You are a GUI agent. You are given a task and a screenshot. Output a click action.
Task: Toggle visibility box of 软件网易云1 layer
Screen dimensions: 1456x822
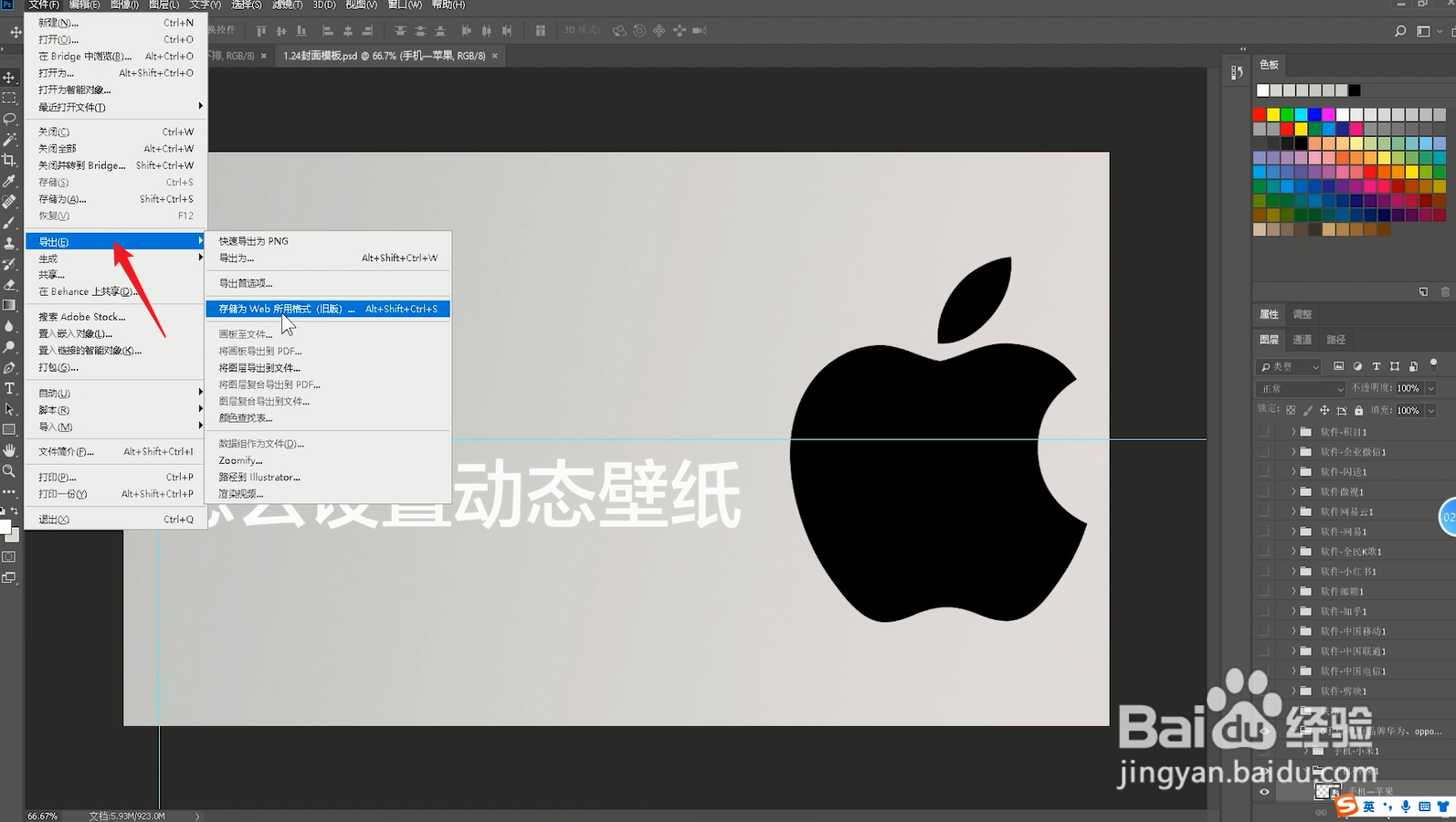[1264, 511]
